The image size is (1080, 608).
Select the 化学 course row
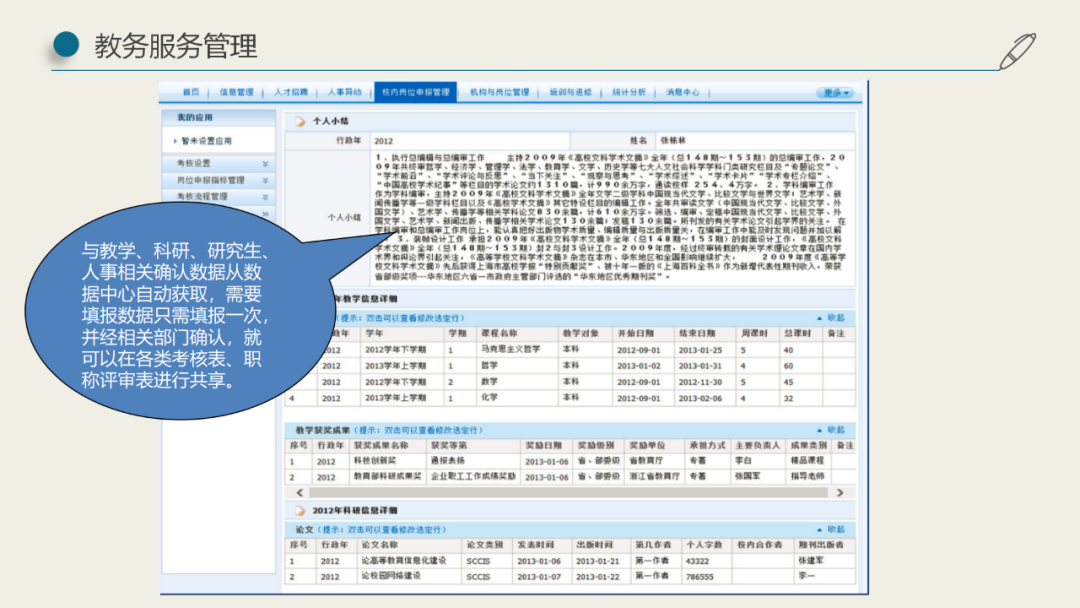click(570, 398)
